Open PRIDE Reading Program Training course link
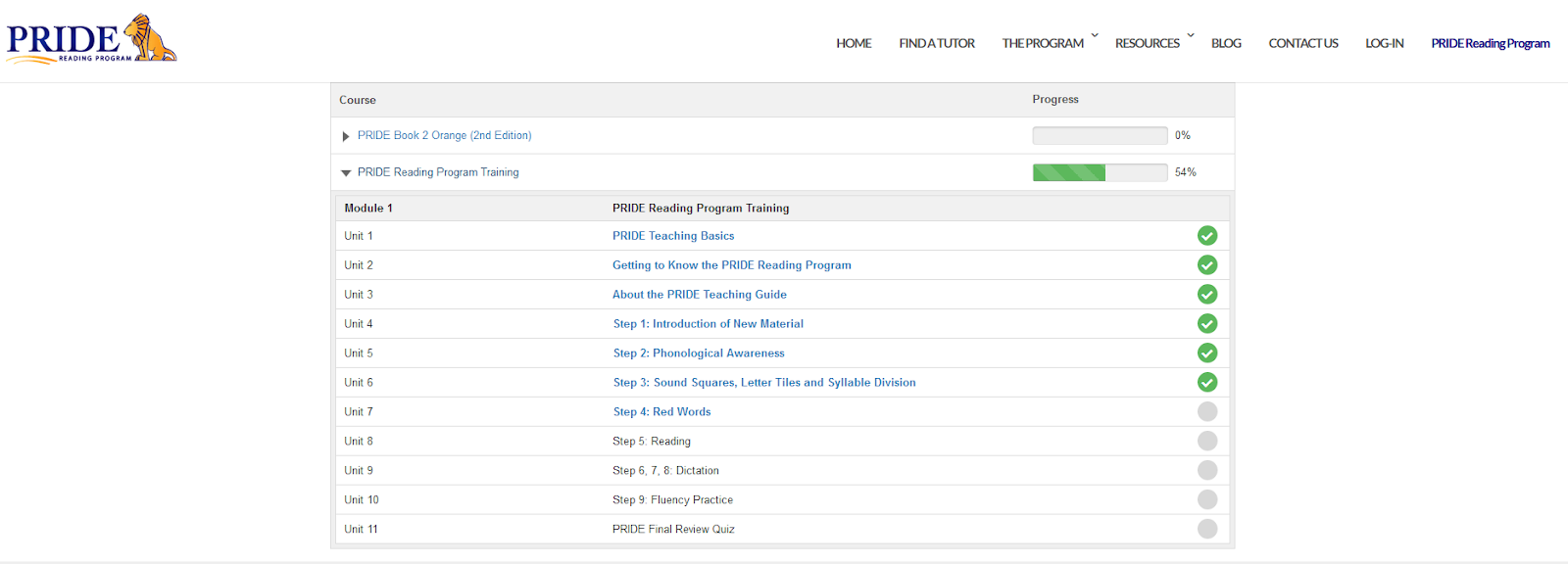 [x=438, y=172]
